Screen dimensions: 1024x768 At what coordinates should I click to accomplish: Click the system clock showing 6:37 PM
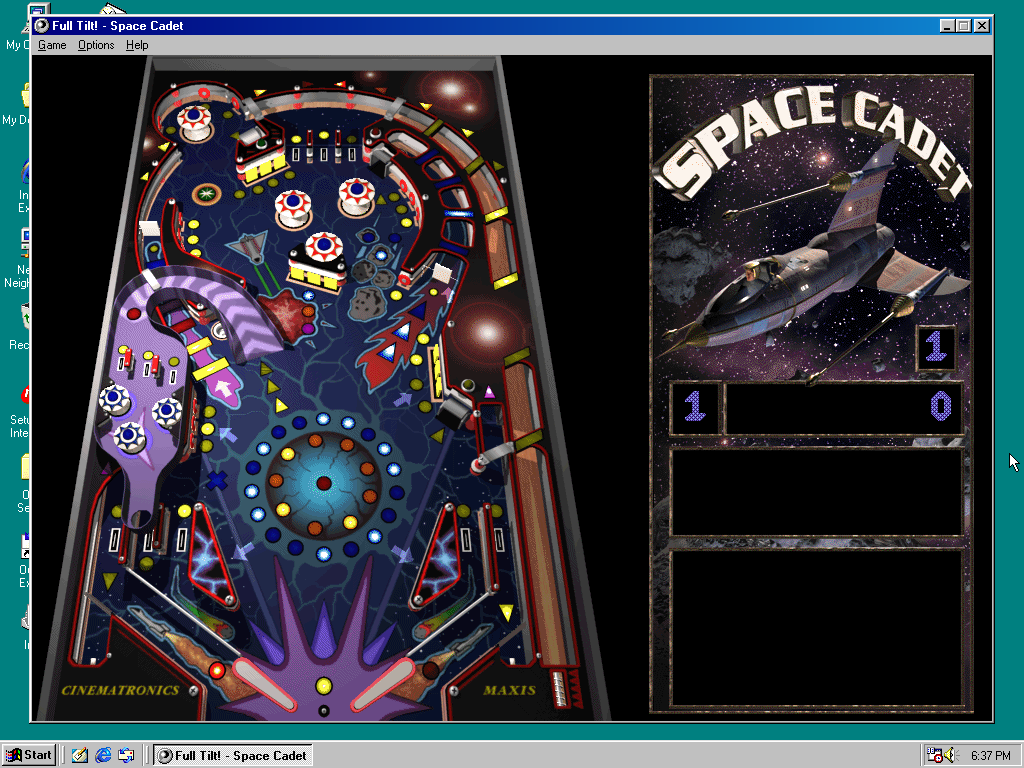[x=990, y=755]
